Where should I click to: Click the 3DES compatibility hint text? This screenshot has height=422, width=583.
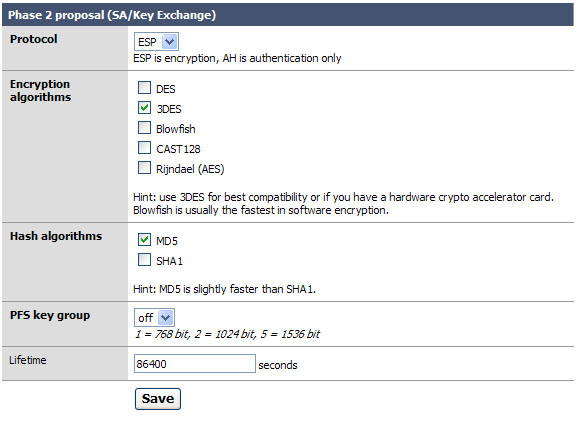pos(343,204)
